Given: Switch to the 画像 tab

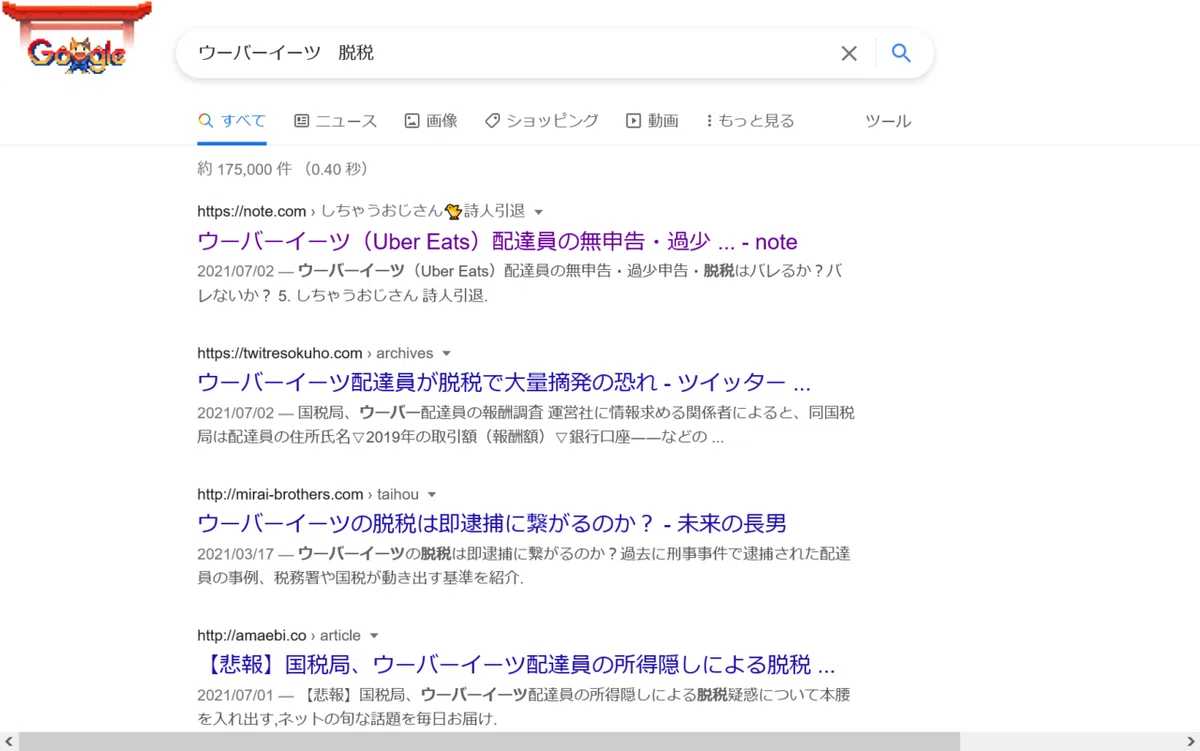Looking at the screenshot, I should [x=431, y=121].
